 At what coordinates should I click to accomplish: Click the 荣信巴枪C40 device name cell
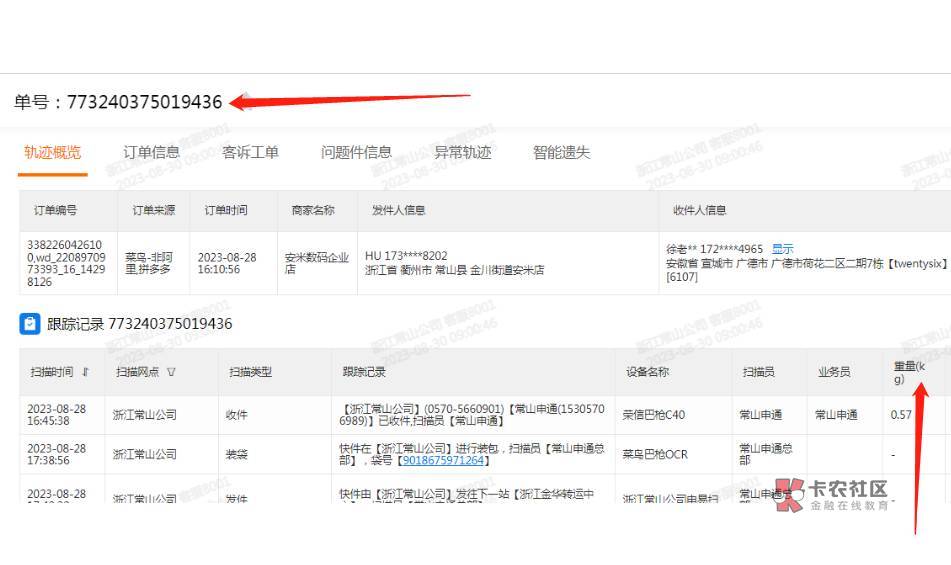[x=654, y=415]
